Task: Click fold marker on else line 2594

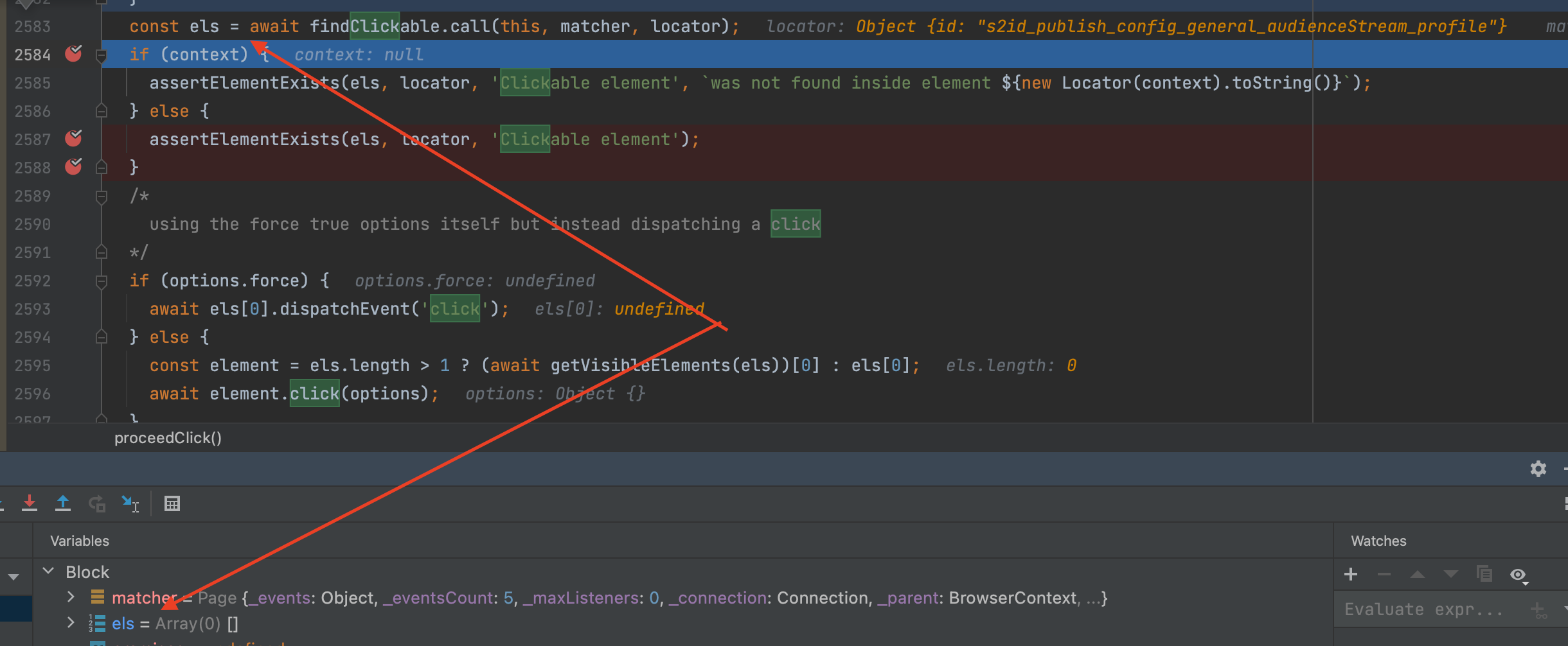Action: coord(101,336)
